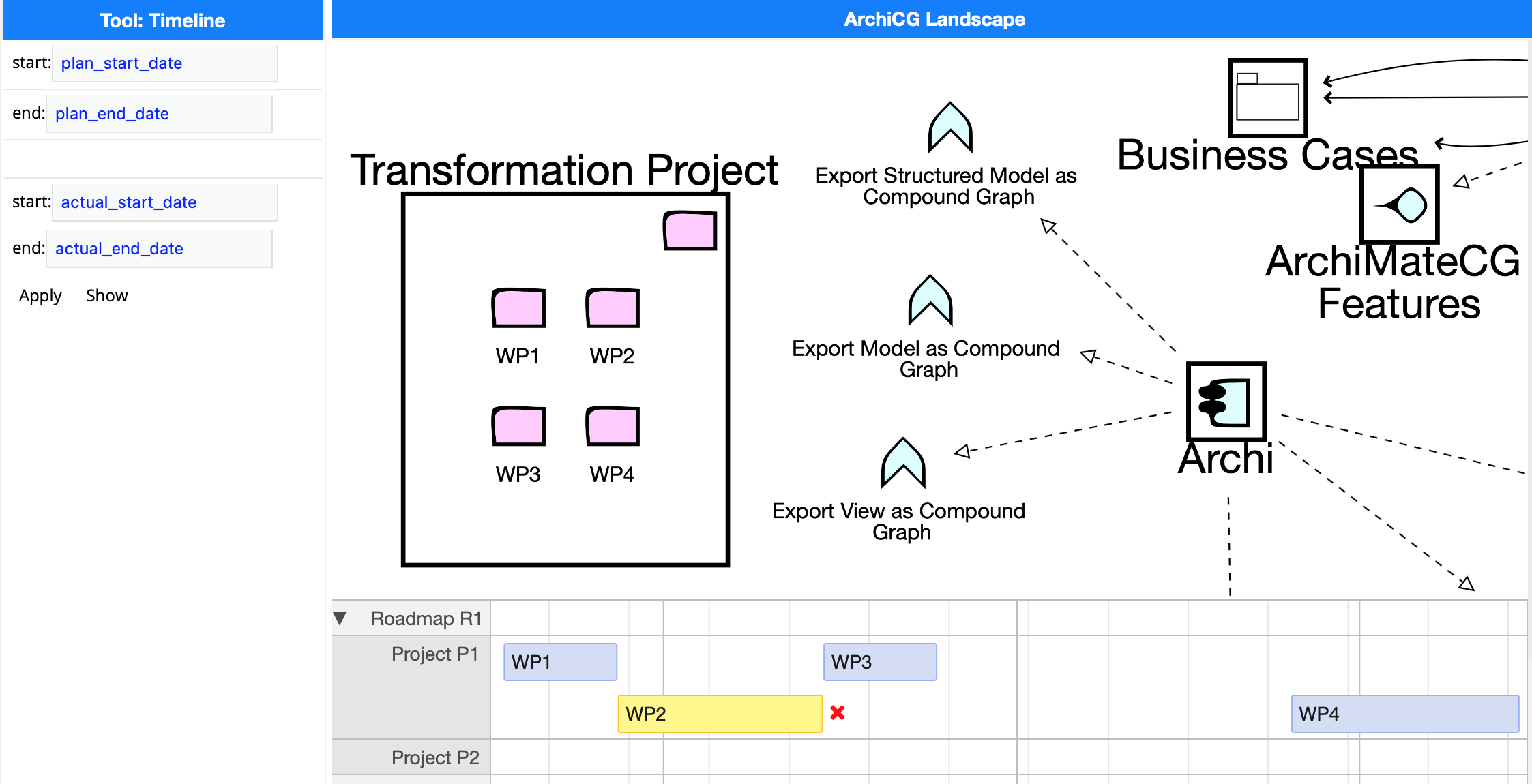
Task: Click the Project P2 row label
Action: pos(434,757)
